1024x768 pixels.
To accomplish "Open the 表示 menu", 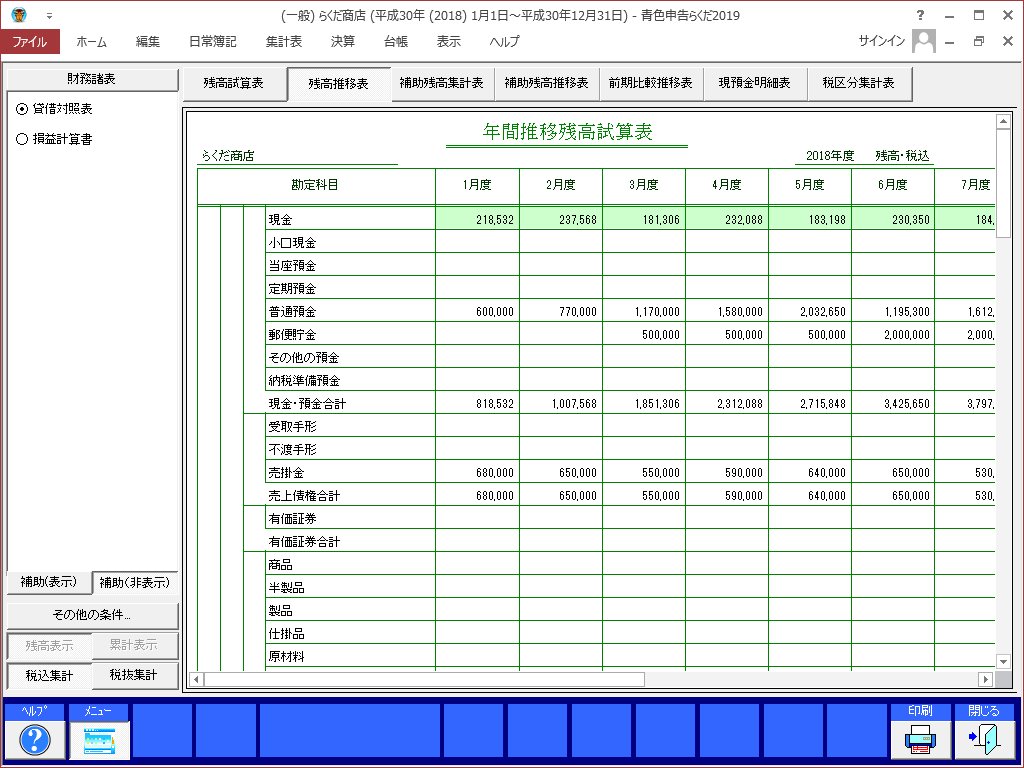I will point(449,41).
